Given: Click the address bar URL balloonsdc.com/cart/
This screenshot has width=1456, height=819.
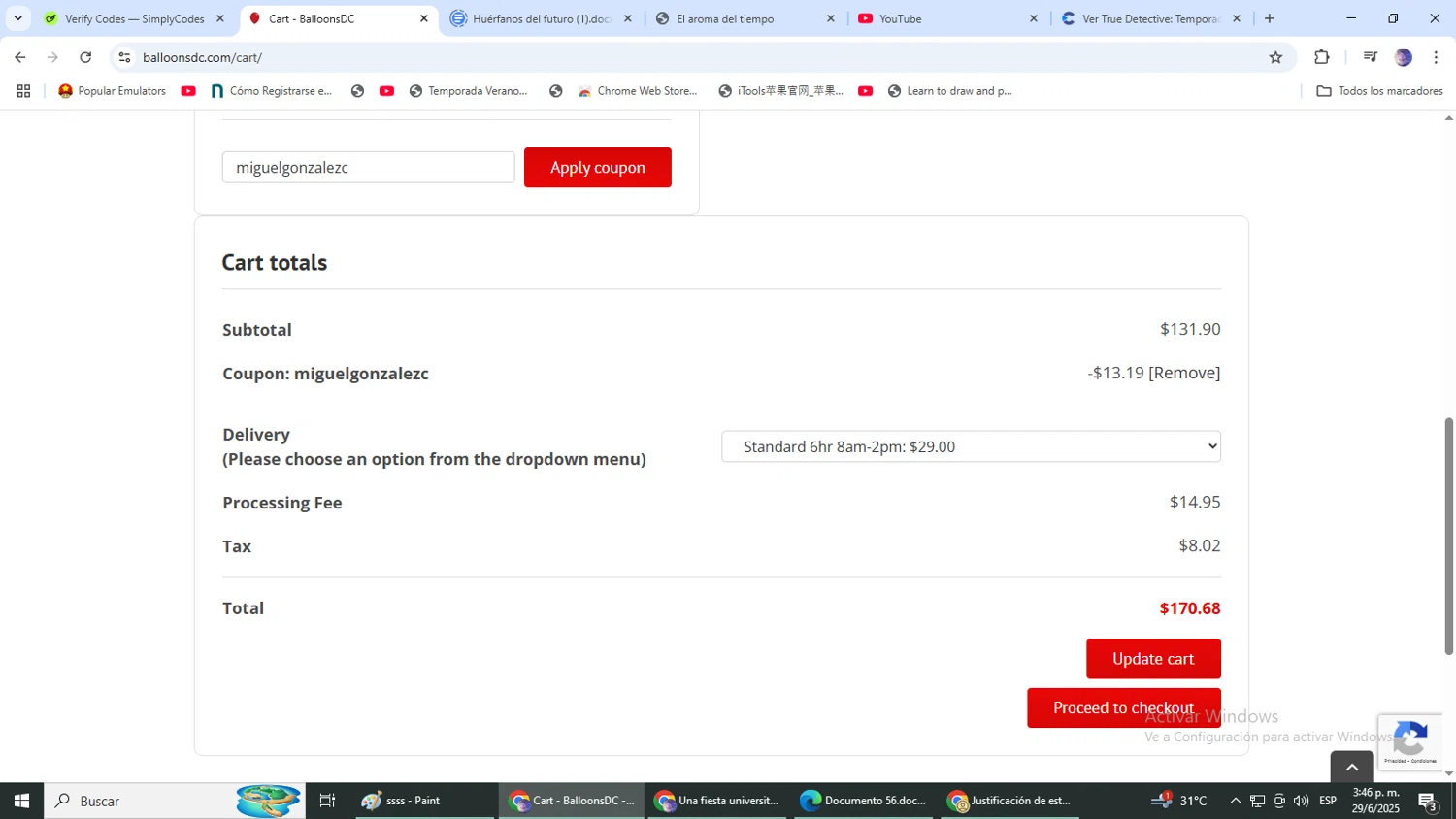Looking at the screenshot, I should [x=202, y=57].
